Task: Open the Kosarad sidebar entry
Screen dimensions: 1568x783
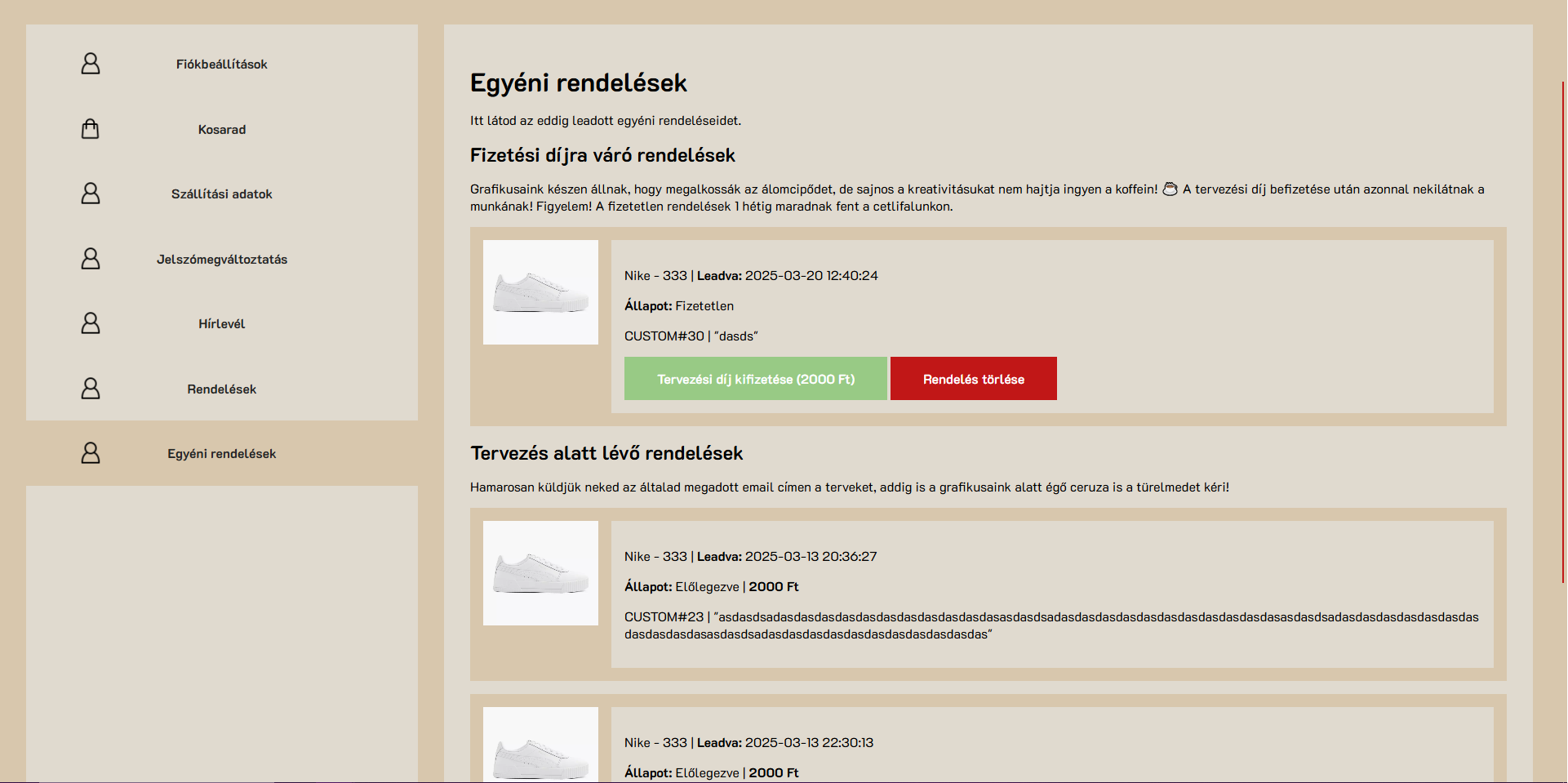Action: (x=221, y=130)
